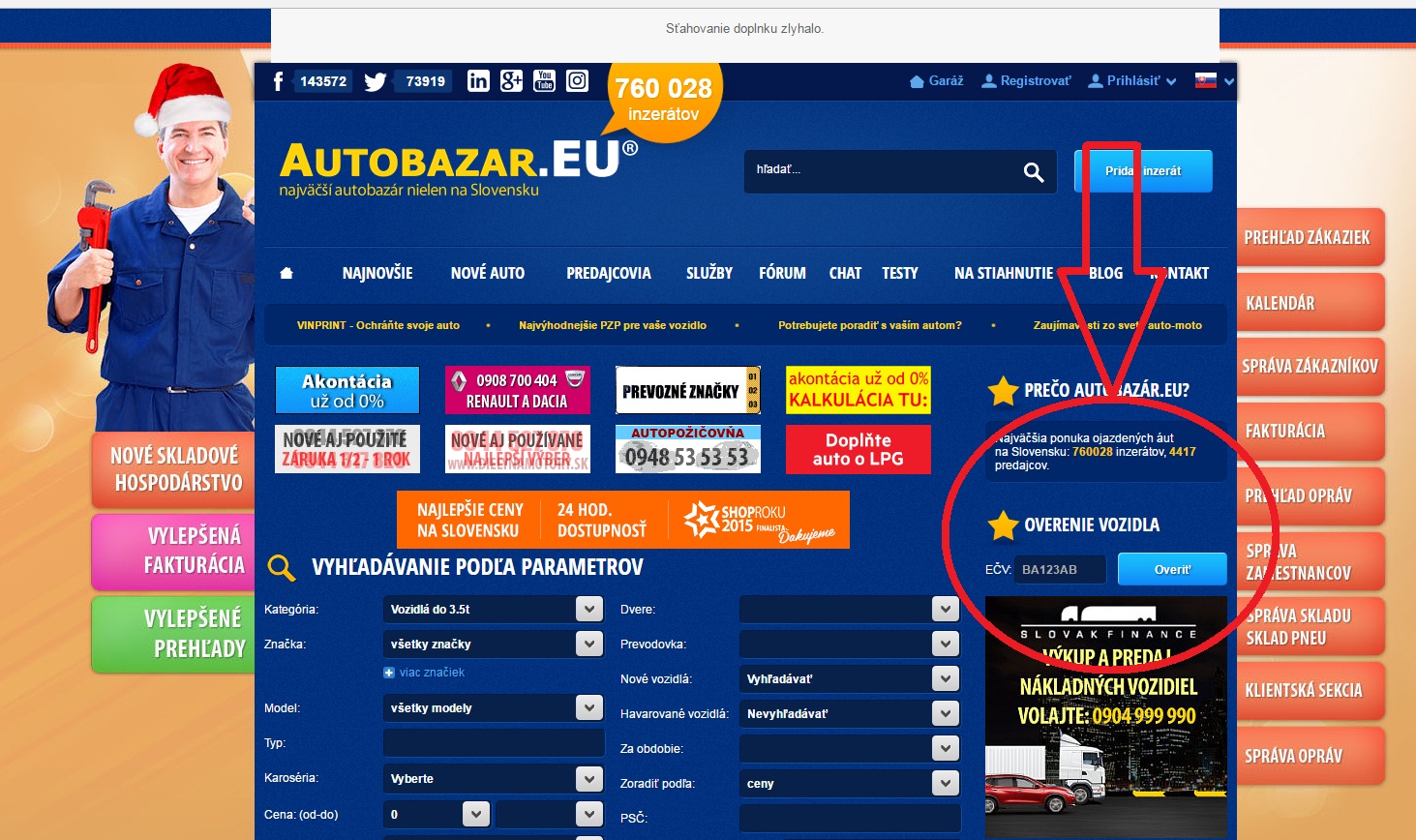Open the Instagram icon
This screenshot has width=1416, height=840.
pos(577,81)
